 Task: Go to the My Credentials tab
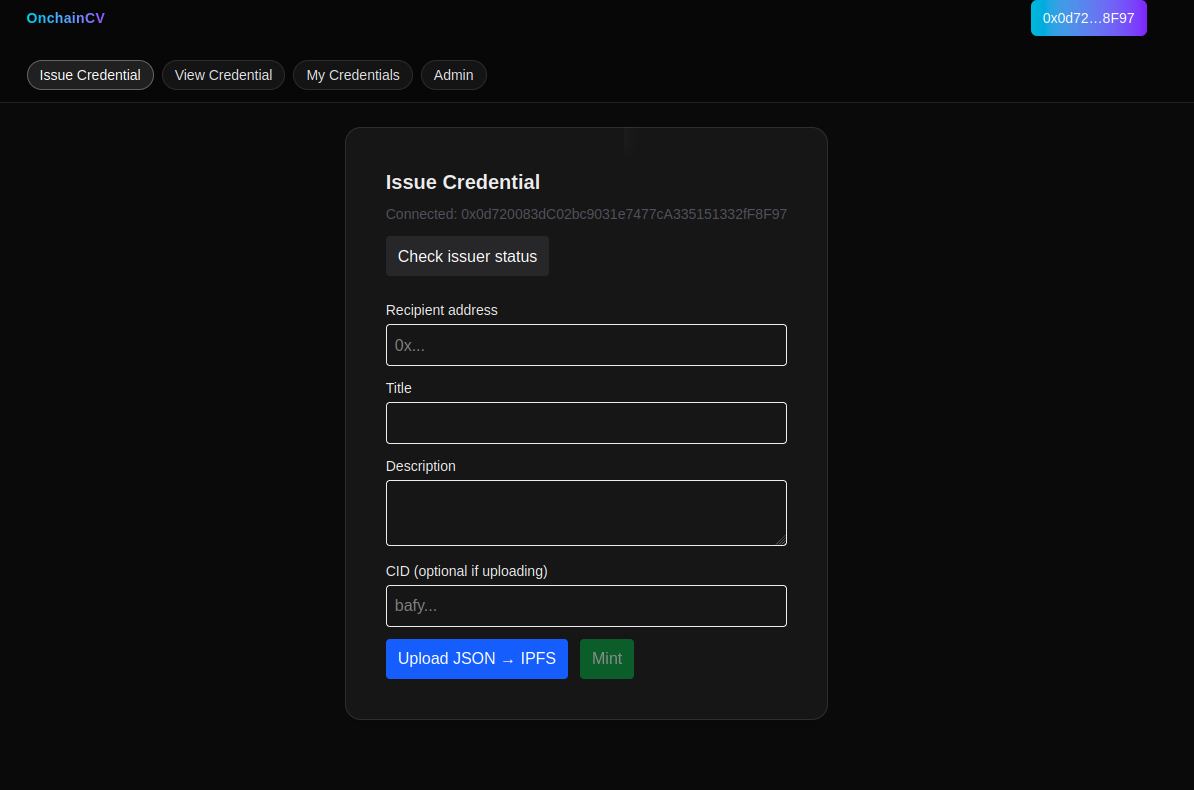(353, 75)
